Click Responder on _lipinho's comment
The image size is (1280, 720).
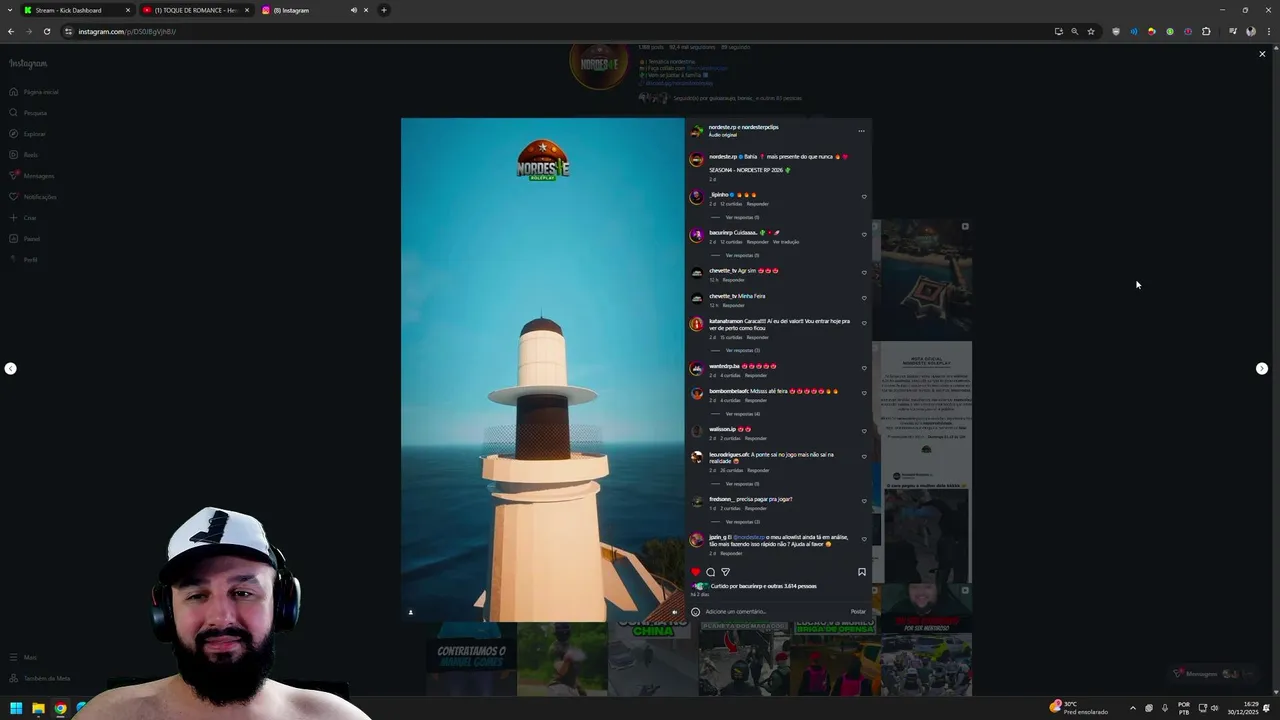click(757, 204)
